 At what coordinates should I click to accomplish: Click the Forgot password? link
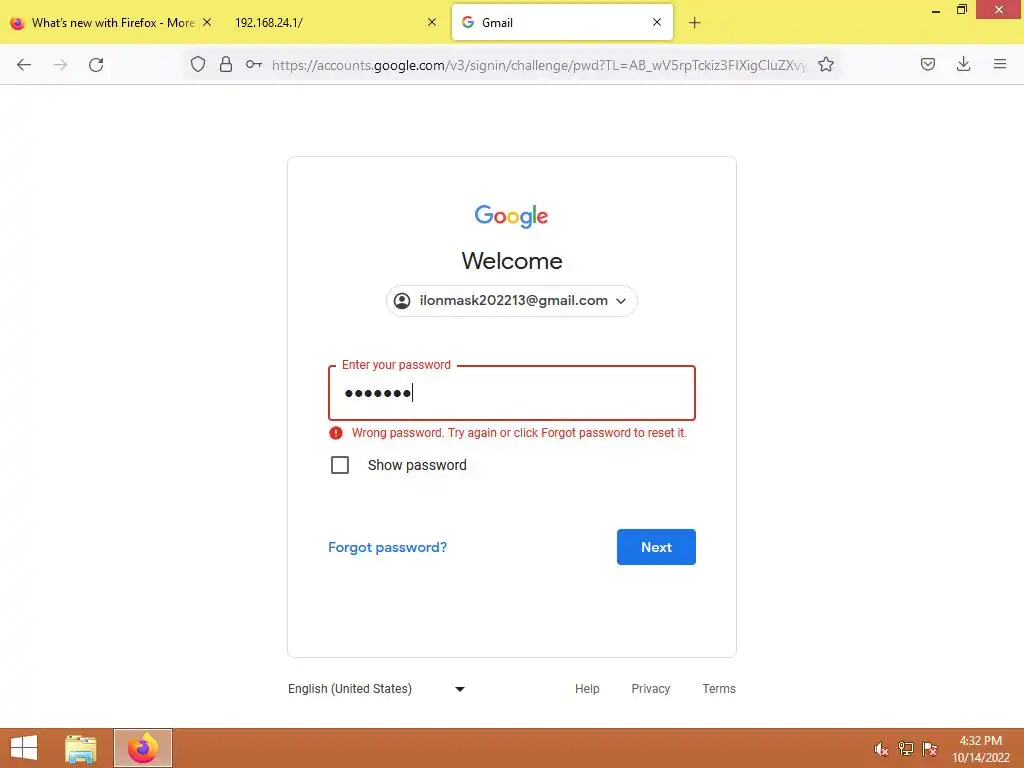(x=387, y=547)
